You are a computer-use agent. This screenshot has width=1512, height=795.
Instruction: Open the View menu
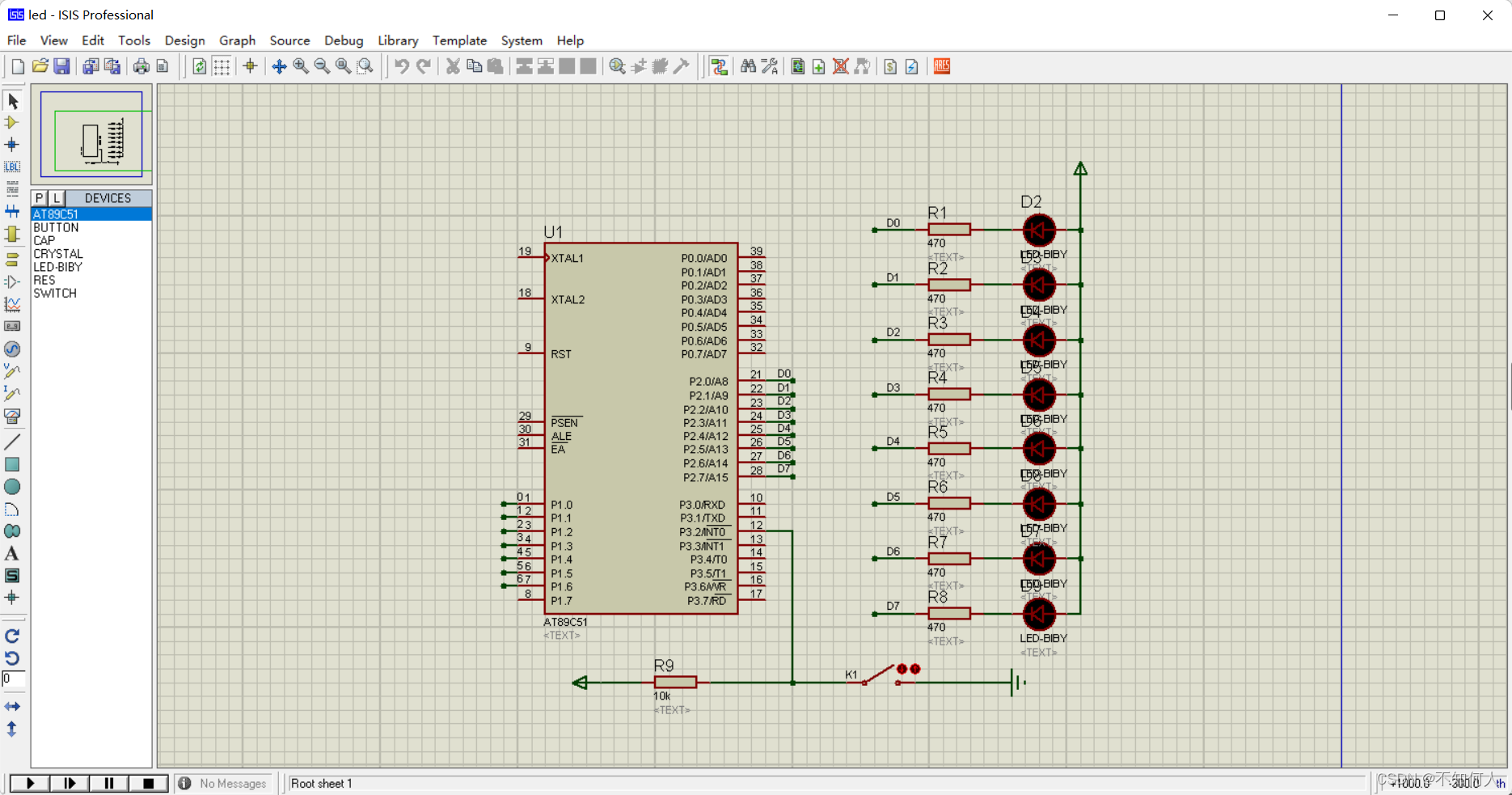[x=54, y=40]
